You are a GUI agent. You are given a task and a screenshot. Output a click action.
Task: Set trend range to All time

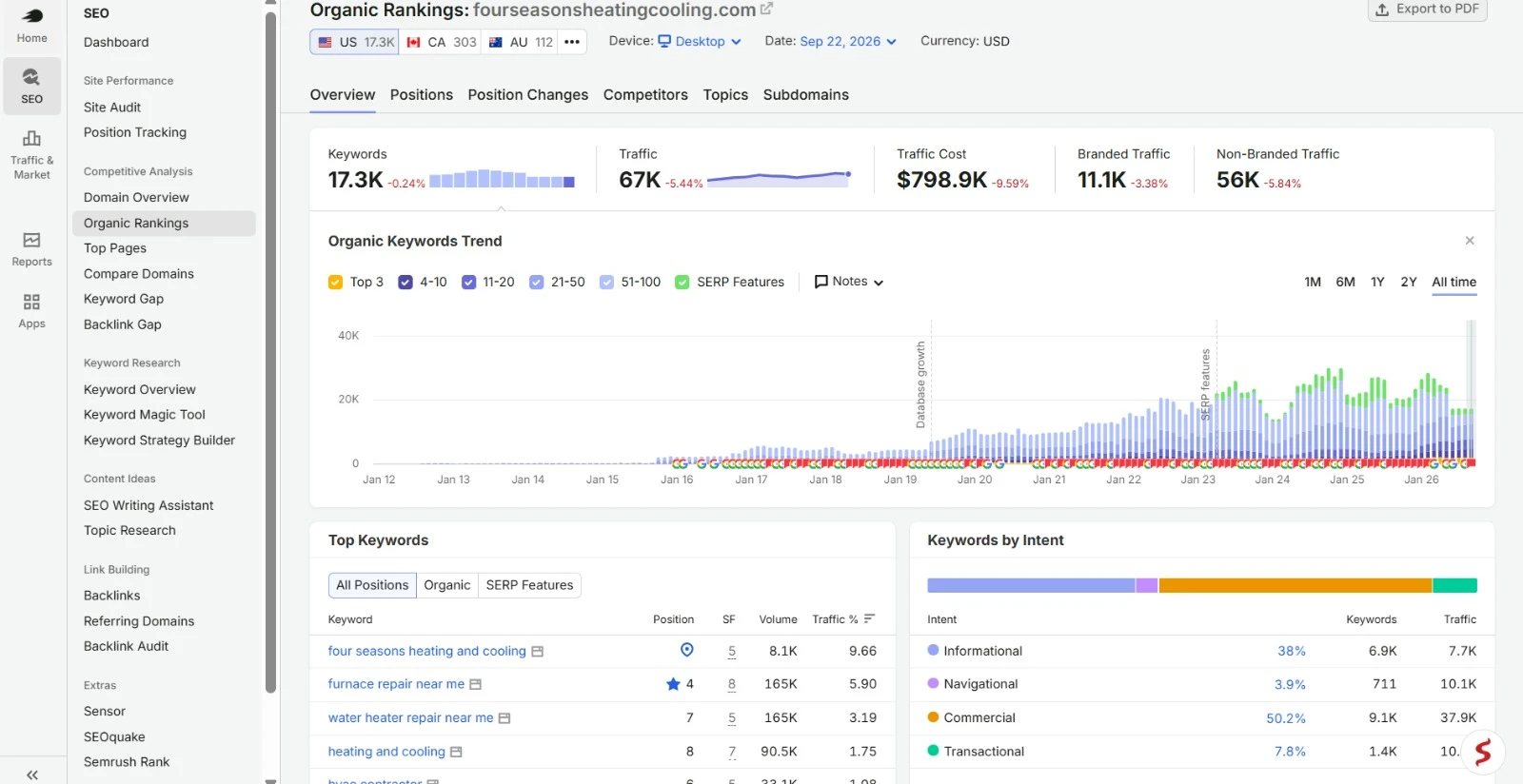[1454, 282]
